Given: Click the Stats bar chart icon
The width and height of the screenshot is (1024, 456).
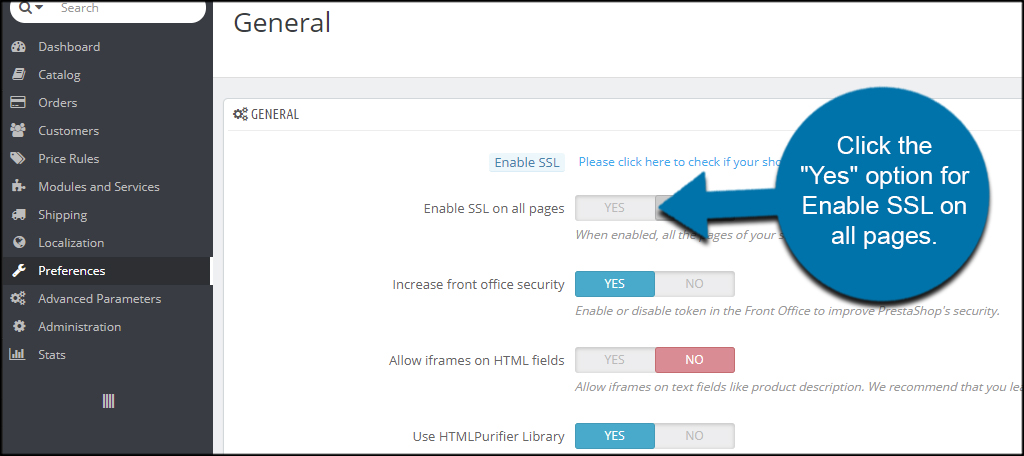Looking at the screenshot, I should tap(18, 355).
